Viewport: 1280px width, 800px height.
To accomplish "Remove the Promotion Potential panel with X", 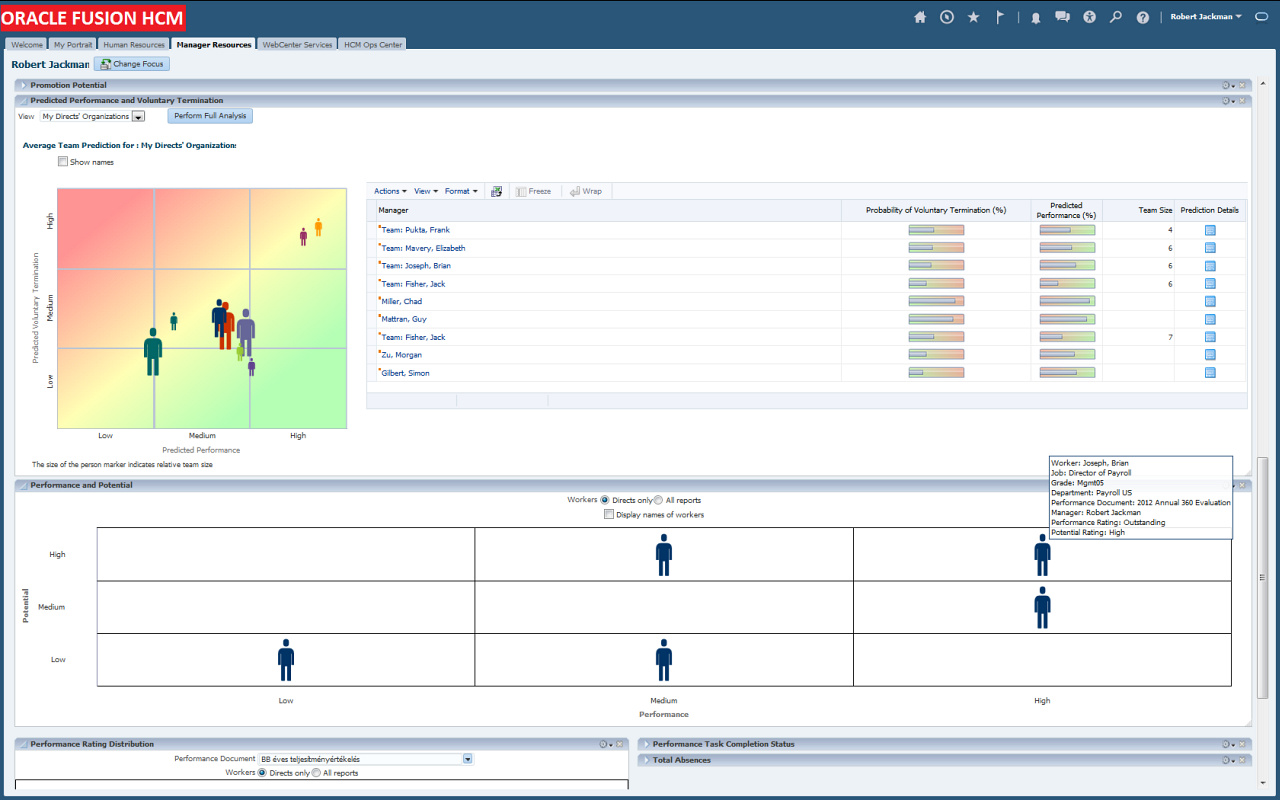I will click(x=1243, y=85).
